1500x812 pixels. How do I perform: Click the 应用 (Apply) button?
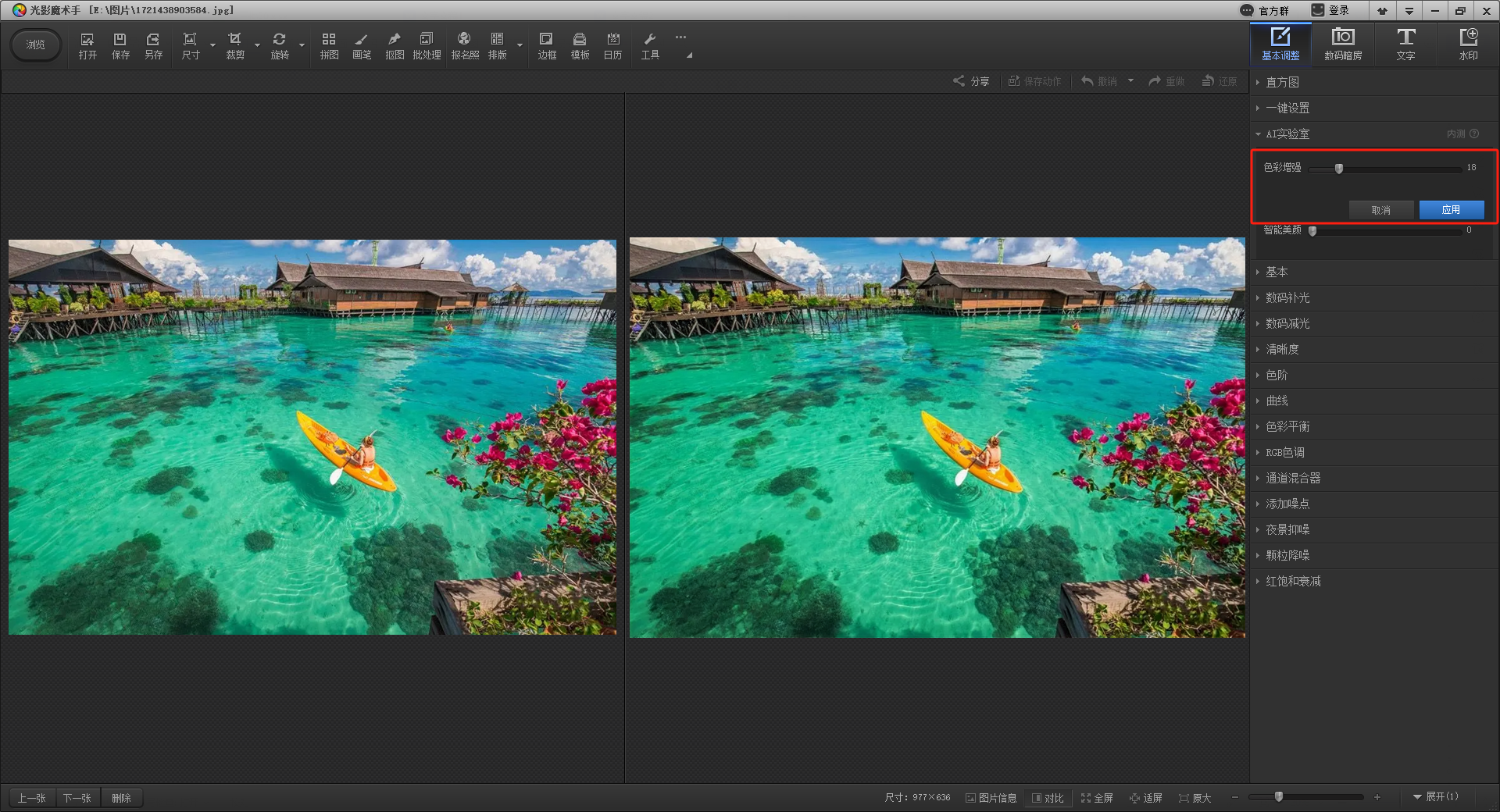coord(1451,210)
